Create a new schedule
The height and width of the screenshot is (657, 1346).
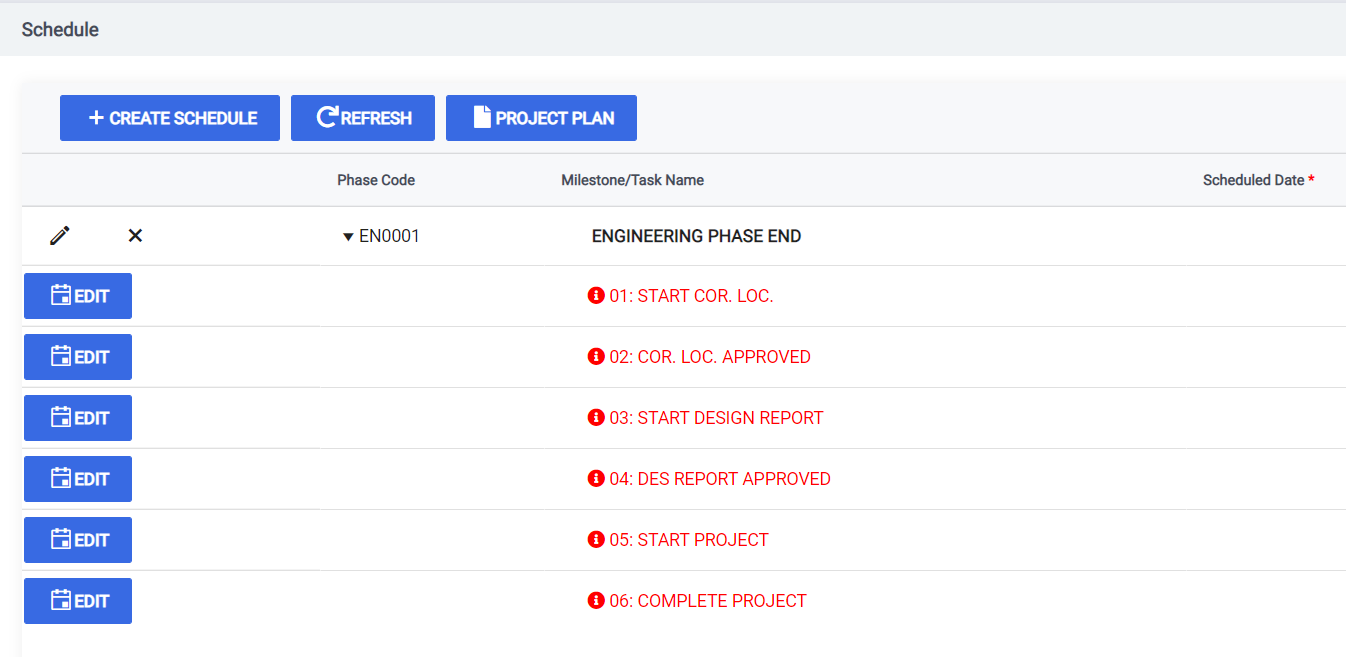pyautogui.click(x=170, y=118)
